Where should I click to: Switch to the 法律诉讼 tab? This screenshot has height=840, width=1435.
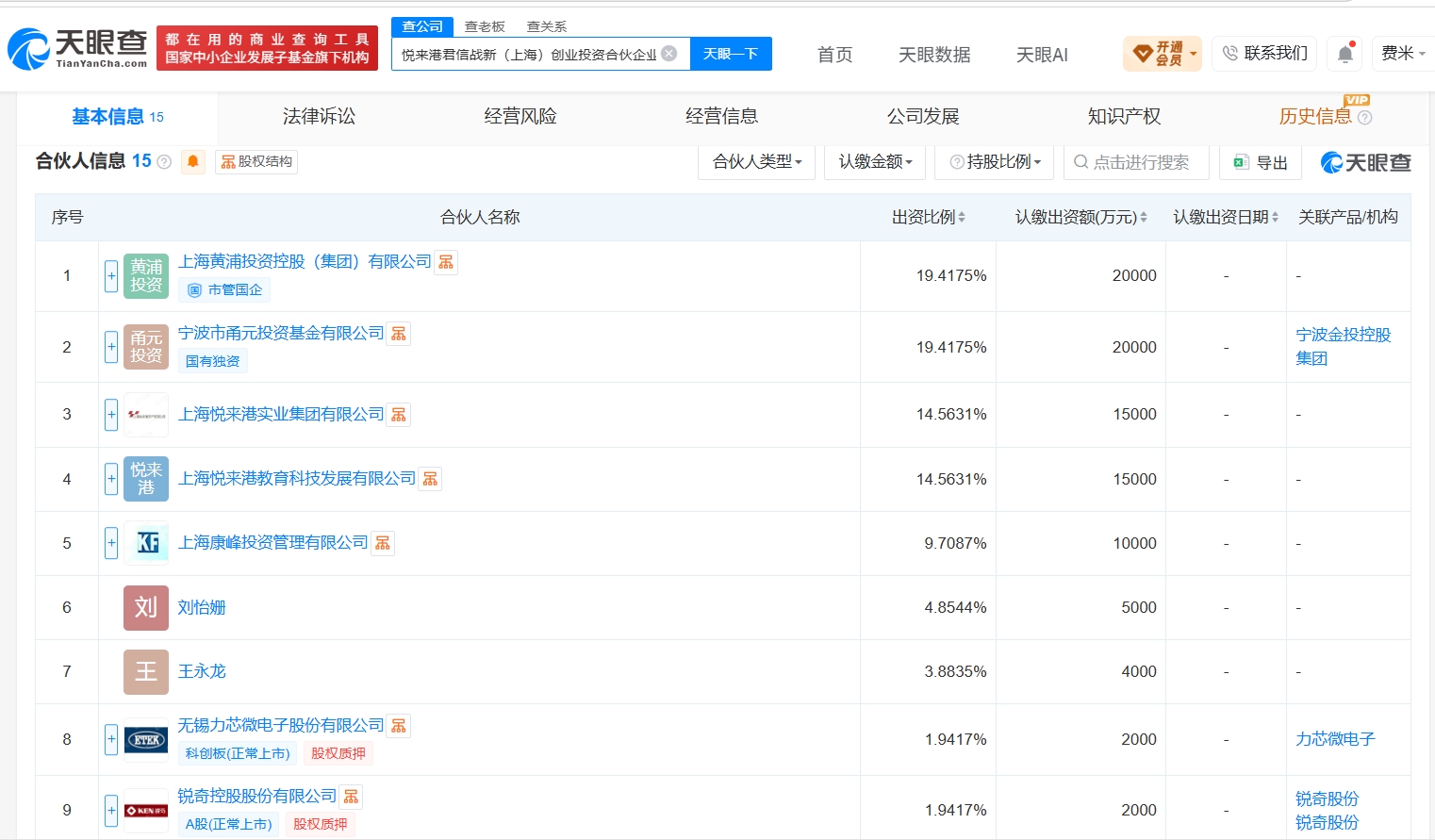click(319, 117)
